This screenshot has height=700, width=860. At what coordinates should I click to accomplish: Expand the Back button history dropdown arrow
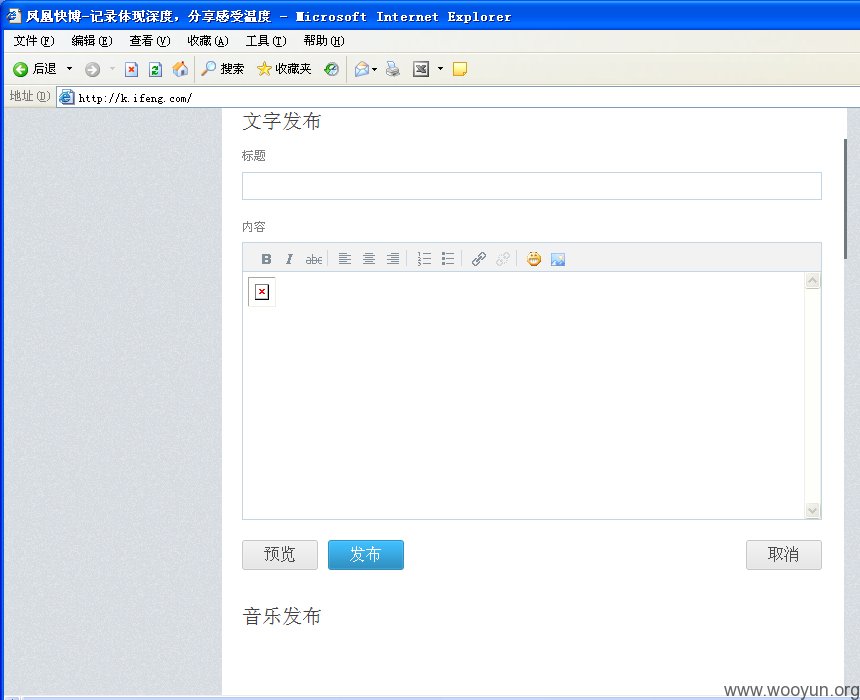coord(69,69)
